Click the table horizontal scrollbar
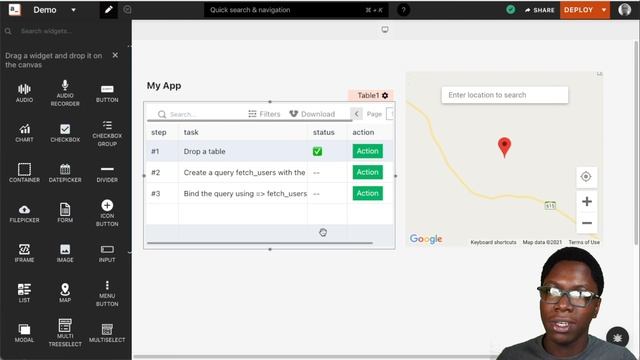The image size is (640, 360). coord(260,243)
